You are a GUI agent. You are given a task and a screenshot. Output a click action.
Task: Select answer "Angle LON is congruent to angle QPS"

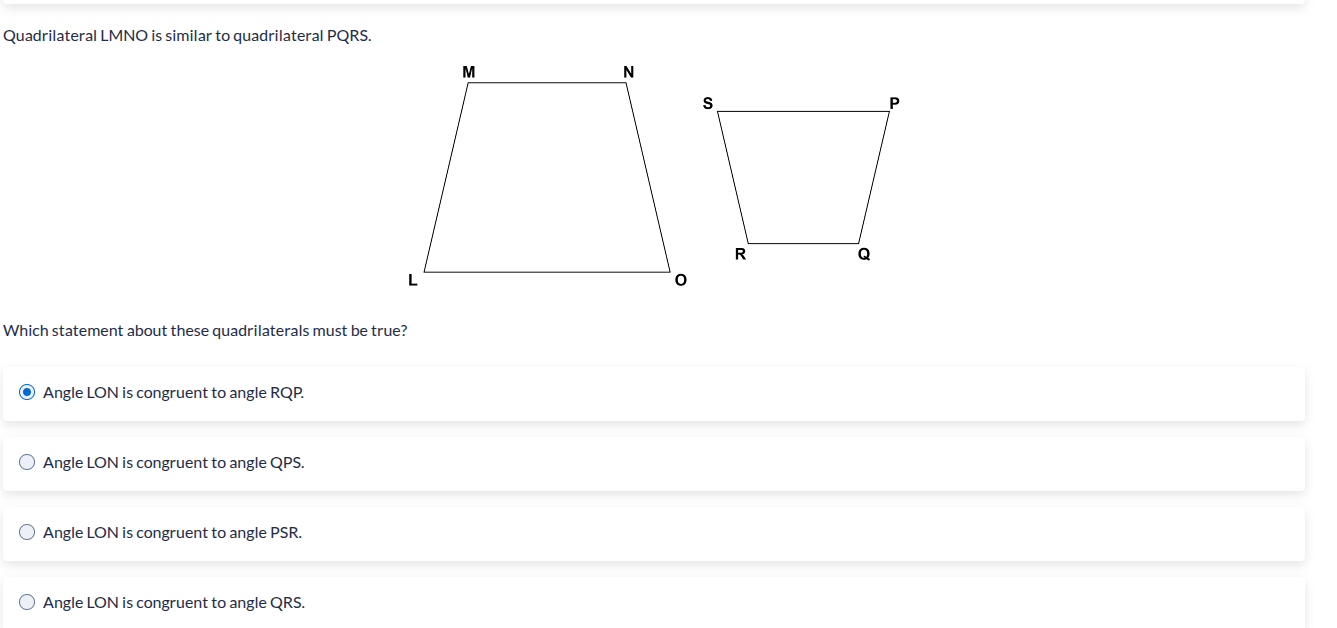pyautogui.click(x=173, y=462)
